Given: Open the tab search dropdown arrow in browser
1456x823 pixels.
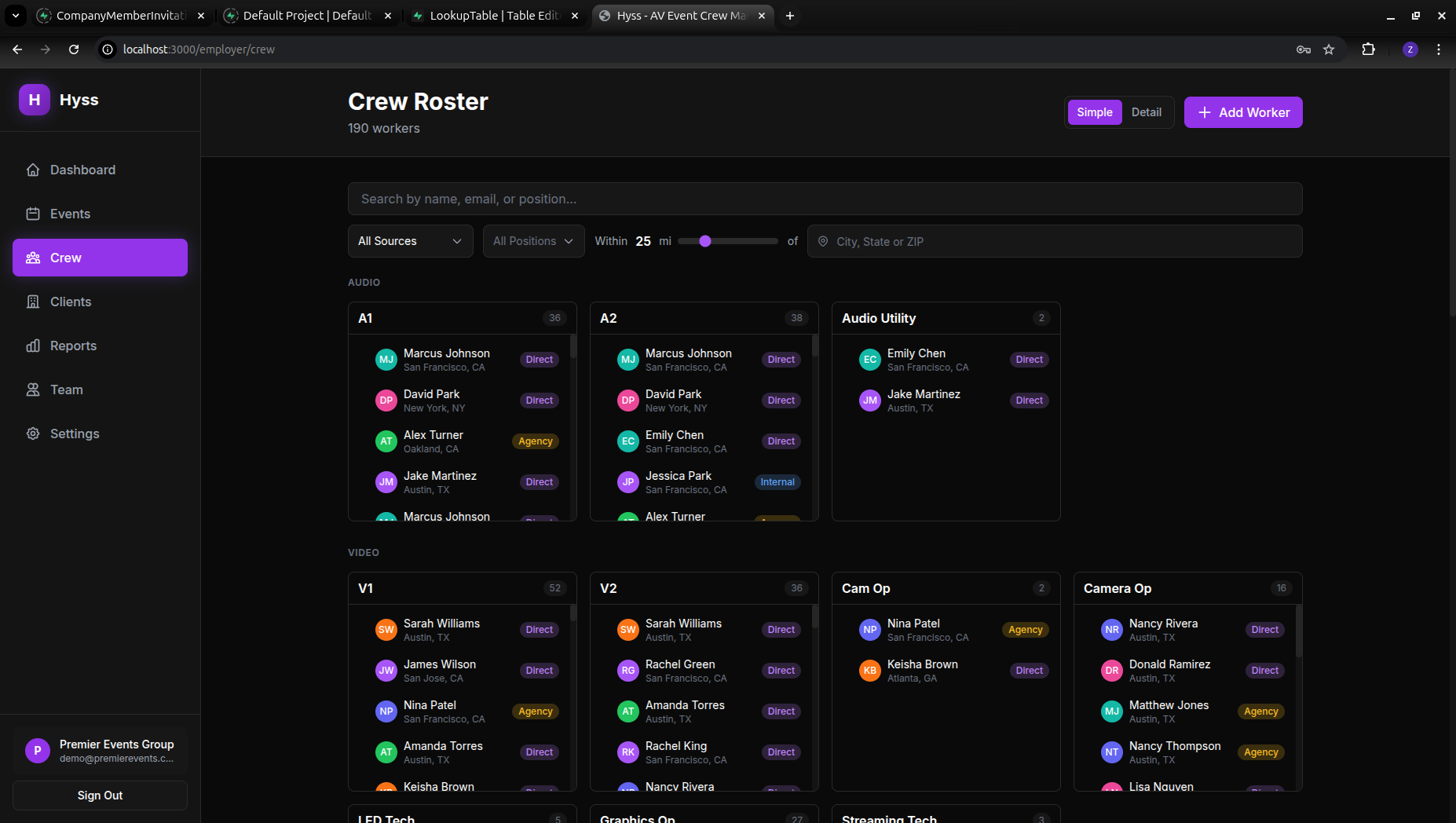Looking at the screenshot, I should (x=16, y=16).
